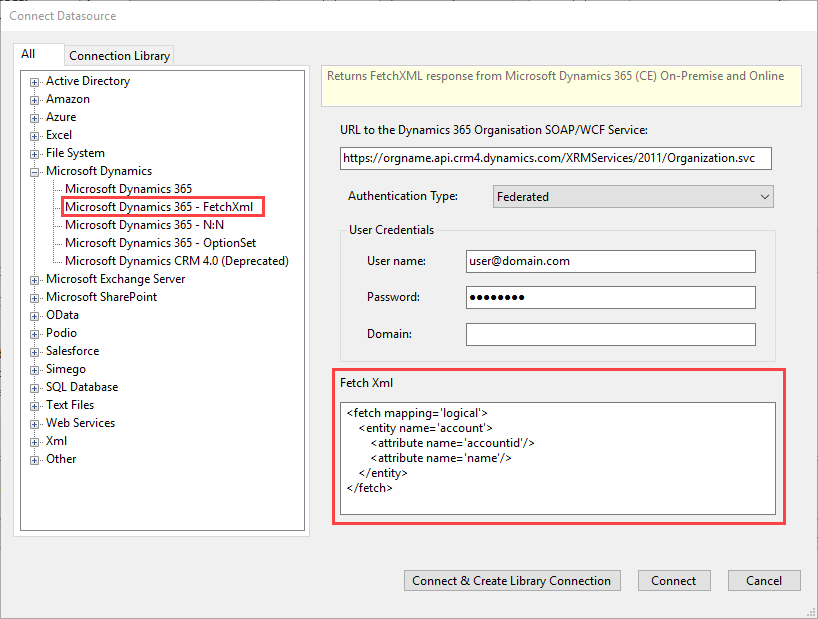The image size is (818, 619).
Task: Expand the Simego tree node
Action: click(x=34, y=370)
